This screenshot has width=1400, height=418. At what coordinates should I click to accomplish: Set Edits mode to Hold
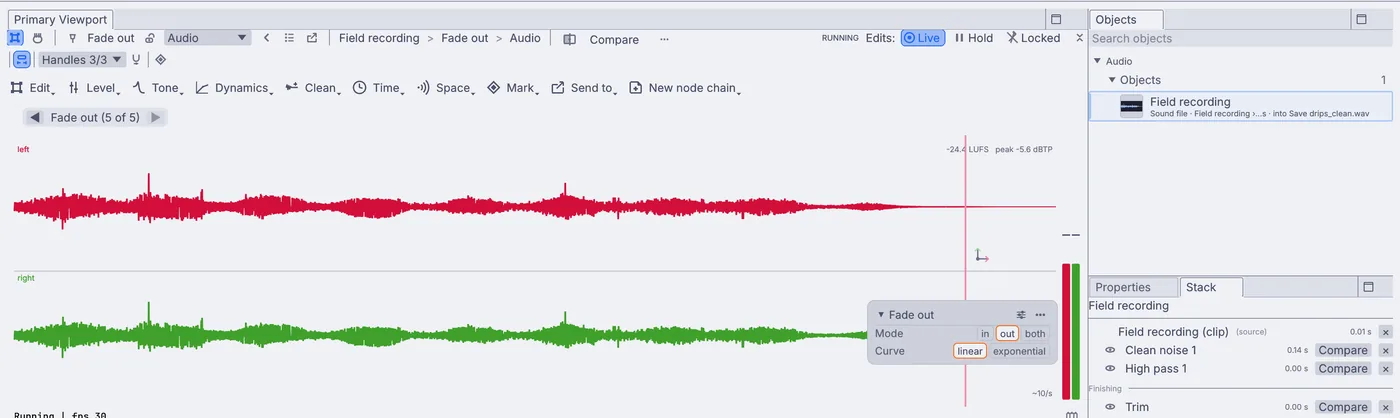974,38
